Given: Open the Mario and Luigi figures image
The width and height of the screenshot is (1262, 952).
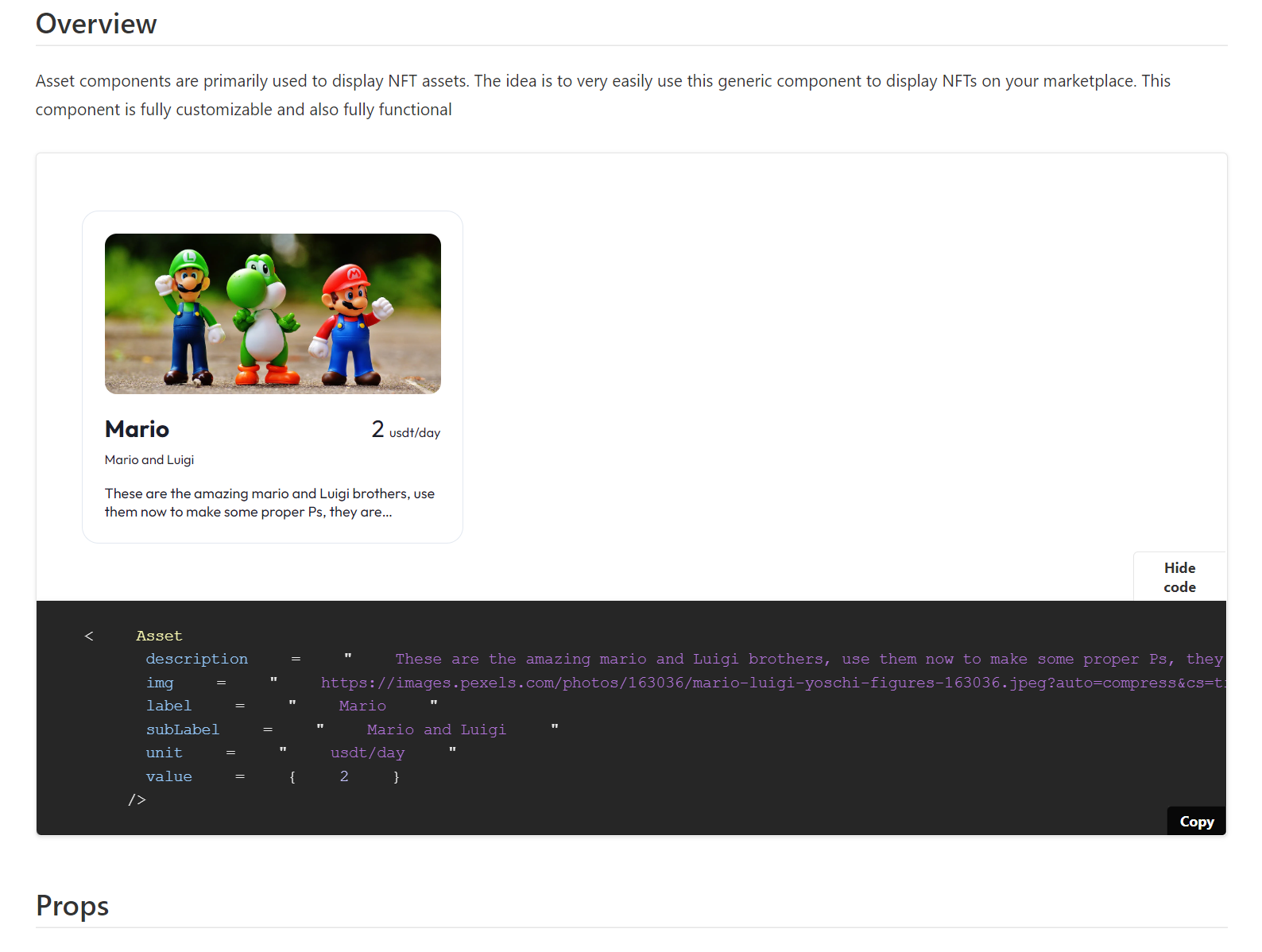Looking at the screenshot, I should 273,314.
